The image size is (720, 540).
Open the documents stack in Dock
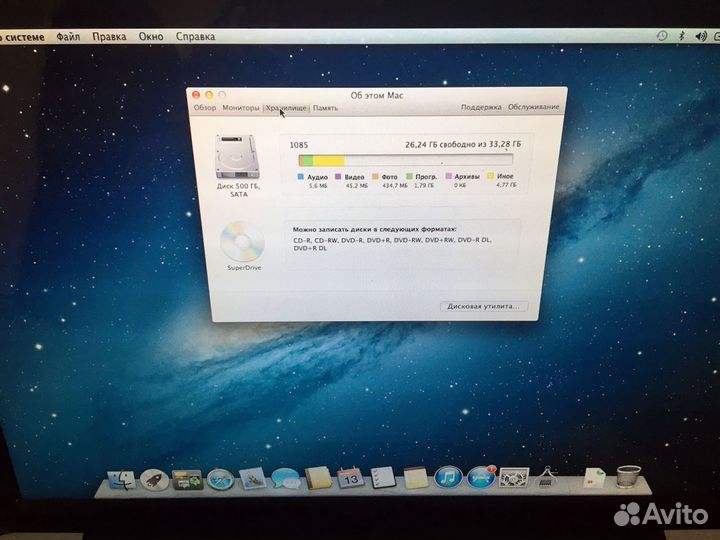click(594, 478)
